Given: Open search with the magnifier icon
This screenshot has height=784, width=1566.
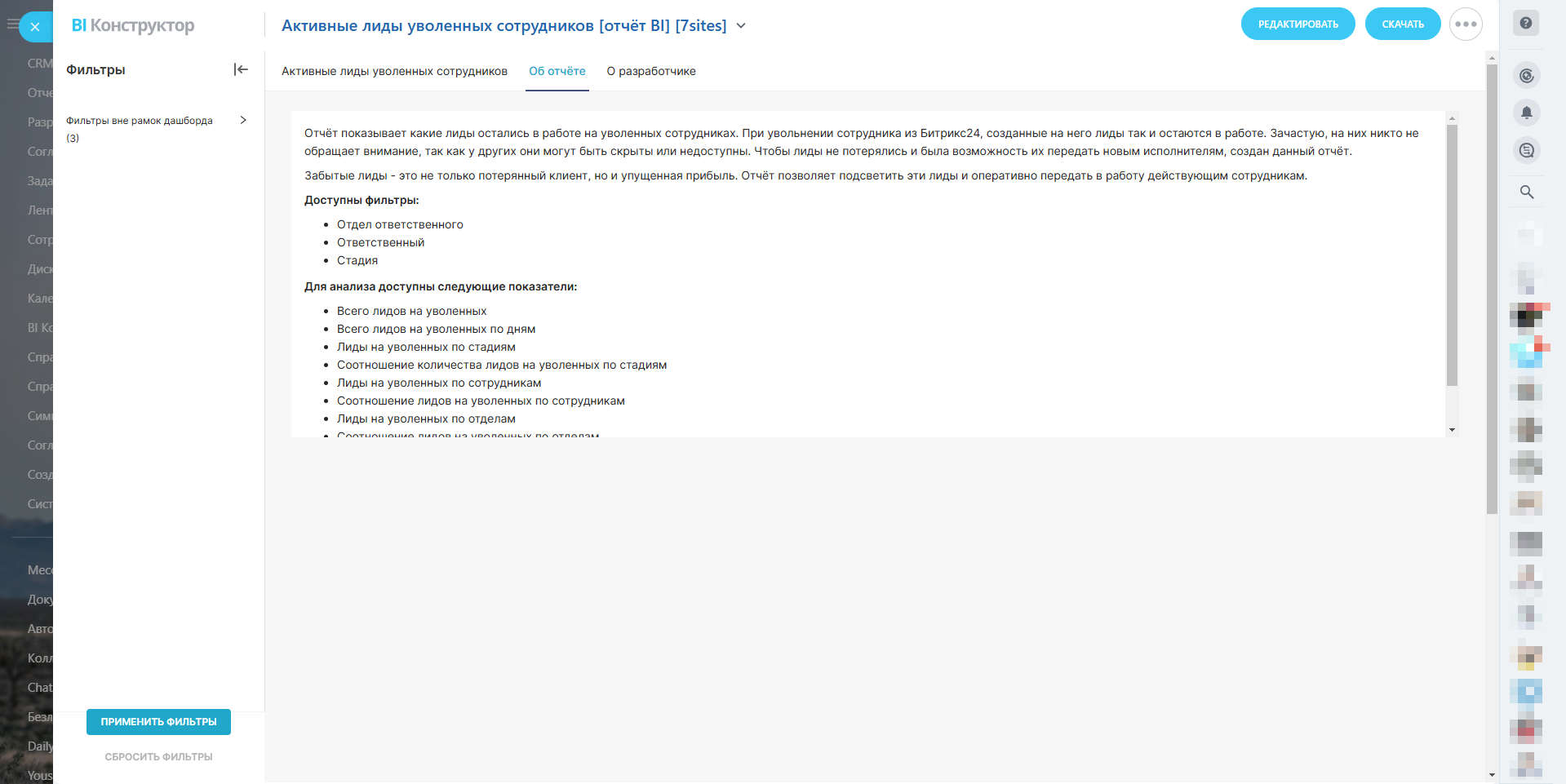Looking at the screenshot, I should (1527, 192).
